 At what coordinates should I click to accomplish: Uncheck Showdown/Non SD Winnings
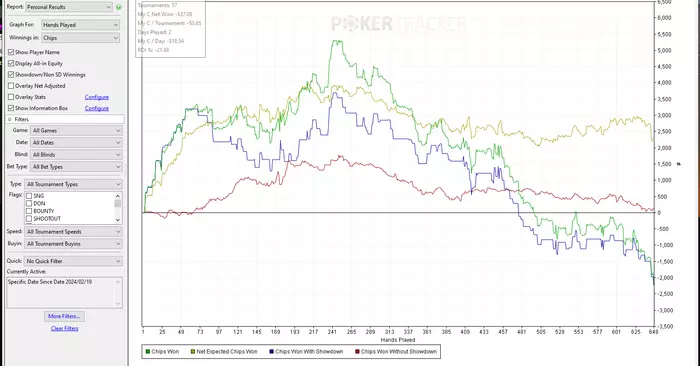pyautogui.click(x=11, y=75)
